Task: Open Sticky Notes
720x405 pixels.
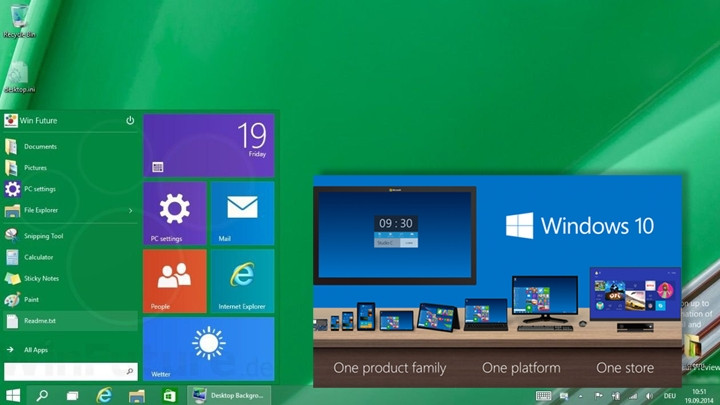Action: pos(70,278)
